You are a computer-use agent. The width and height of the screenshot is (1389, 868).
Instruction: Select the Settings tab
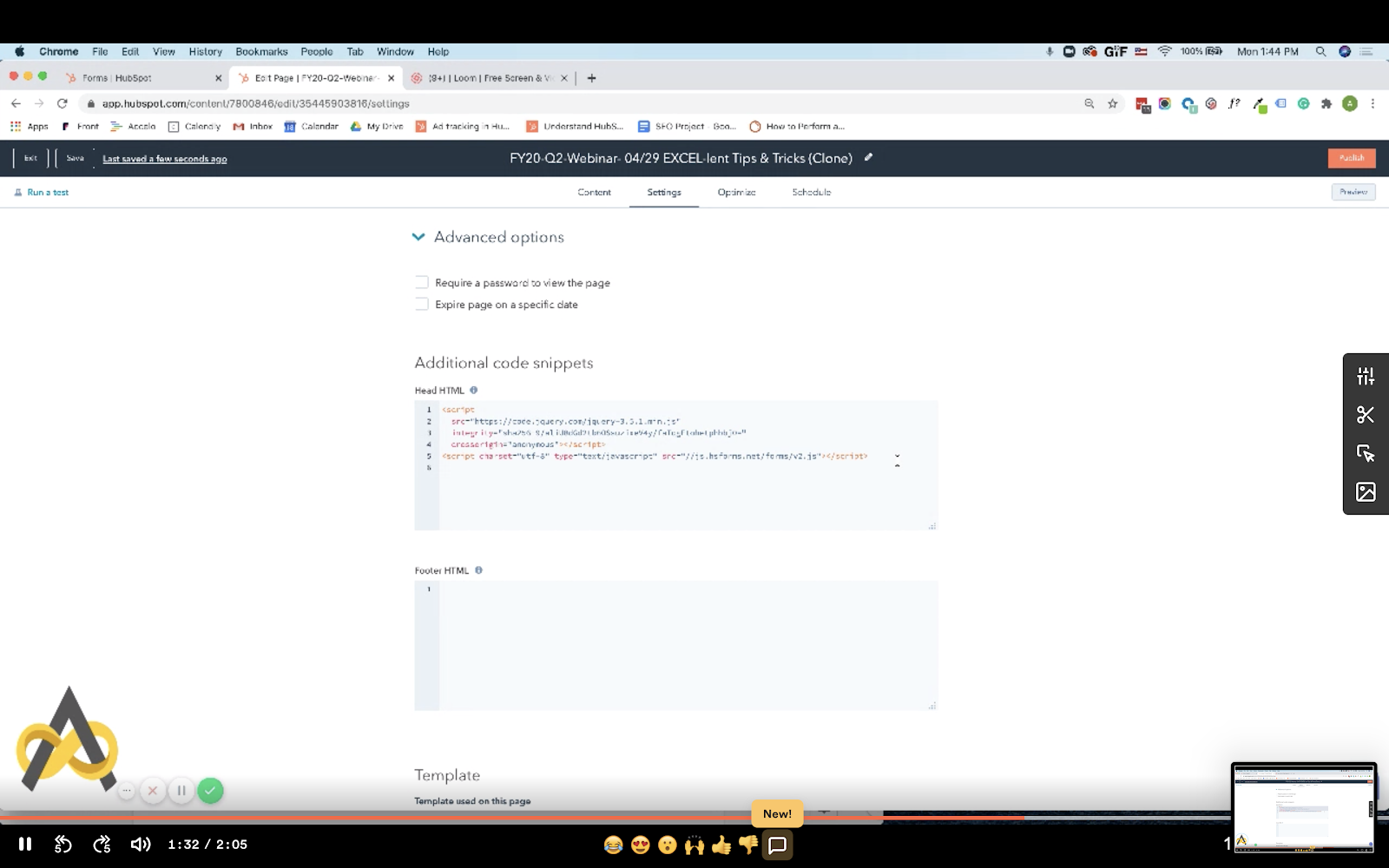664,192
